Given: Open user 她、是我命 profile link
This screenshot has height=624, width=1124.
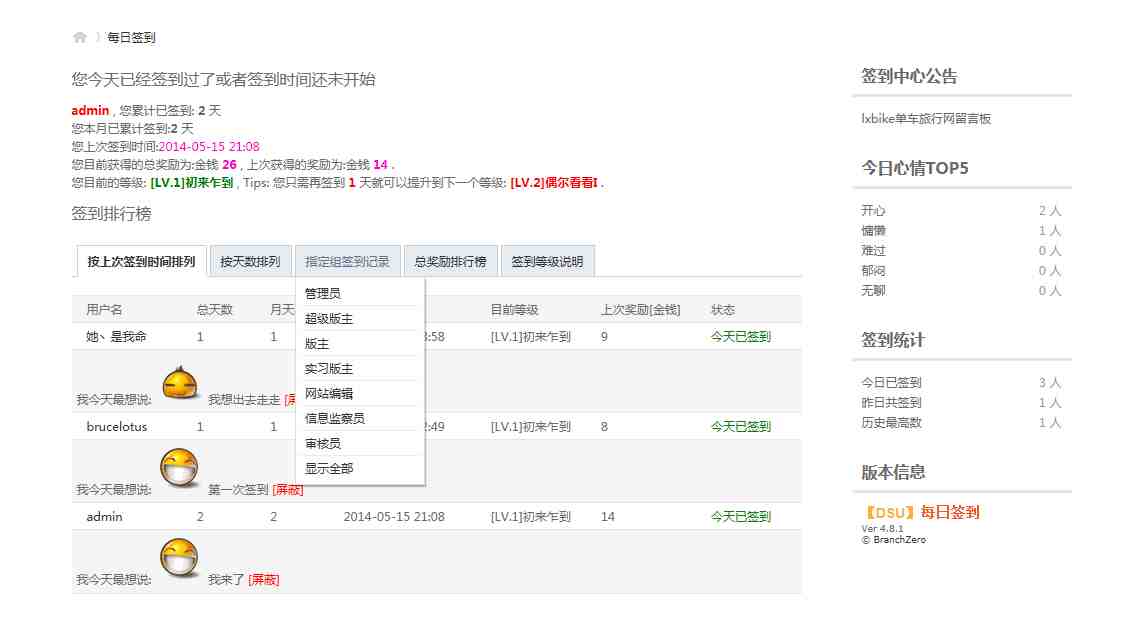Looking at the screenshot, I should 116,336.
